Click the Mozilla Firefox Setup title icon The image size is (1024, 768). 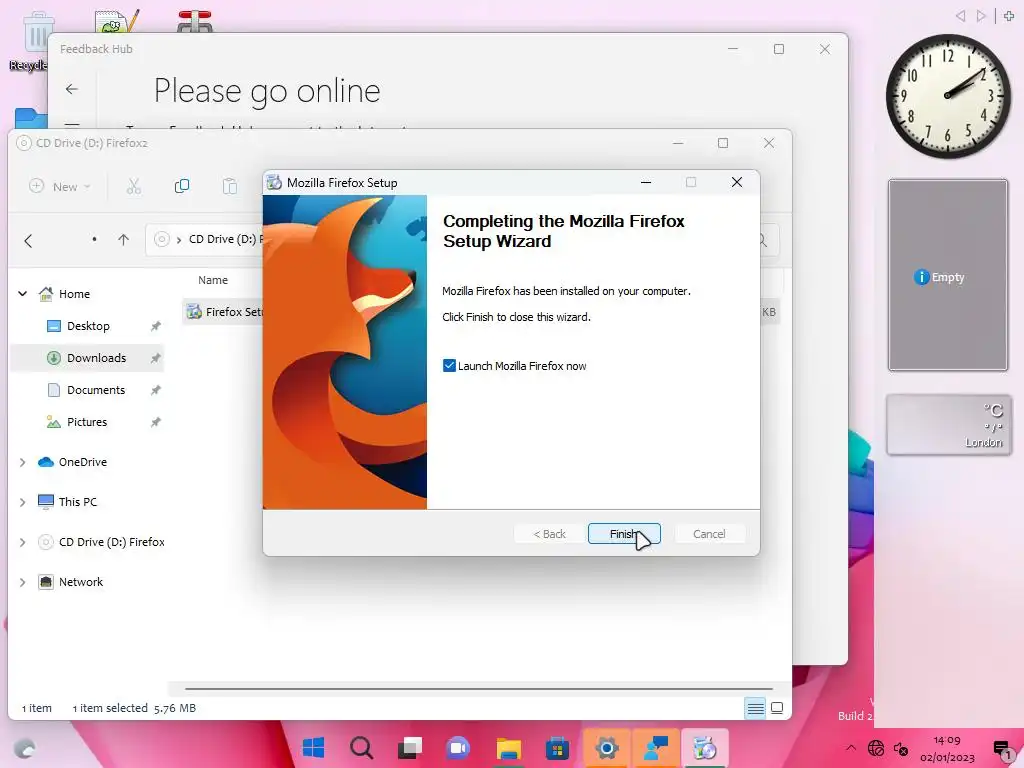coord(275,183)
